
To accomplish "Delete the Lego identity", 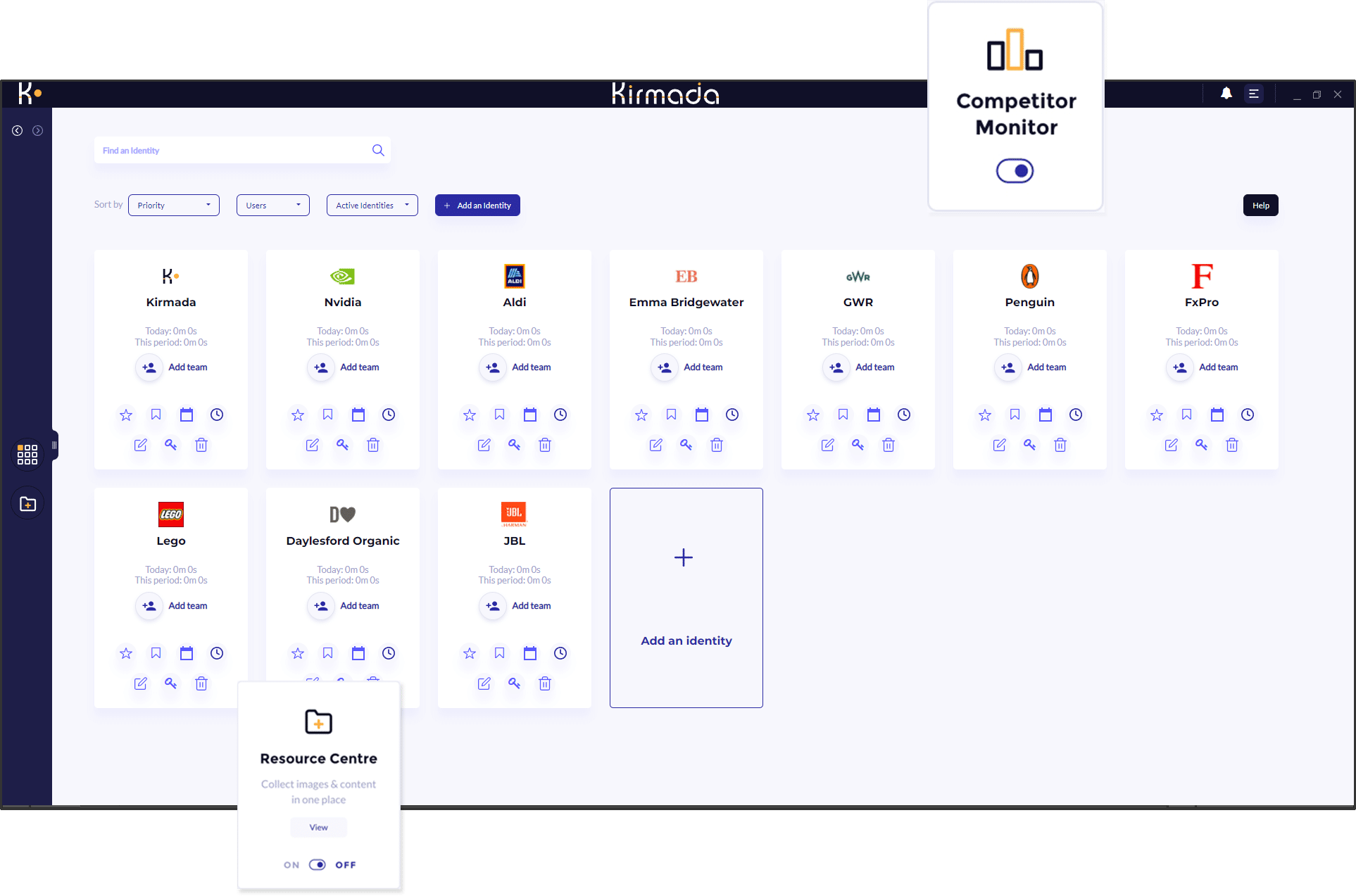I will 201,683.
